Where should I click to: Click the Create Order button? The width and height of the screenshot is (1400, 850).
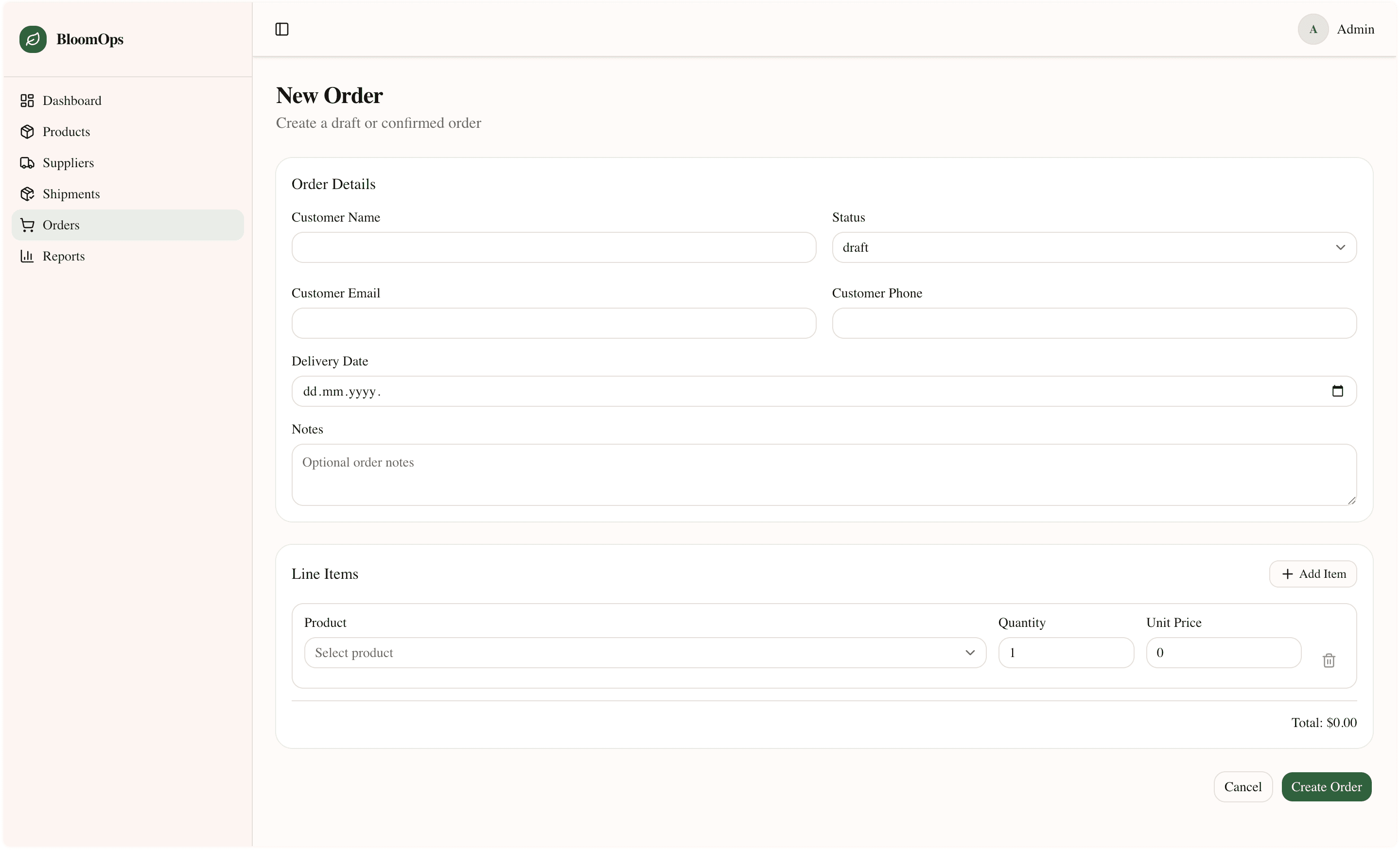[1326, 786]
